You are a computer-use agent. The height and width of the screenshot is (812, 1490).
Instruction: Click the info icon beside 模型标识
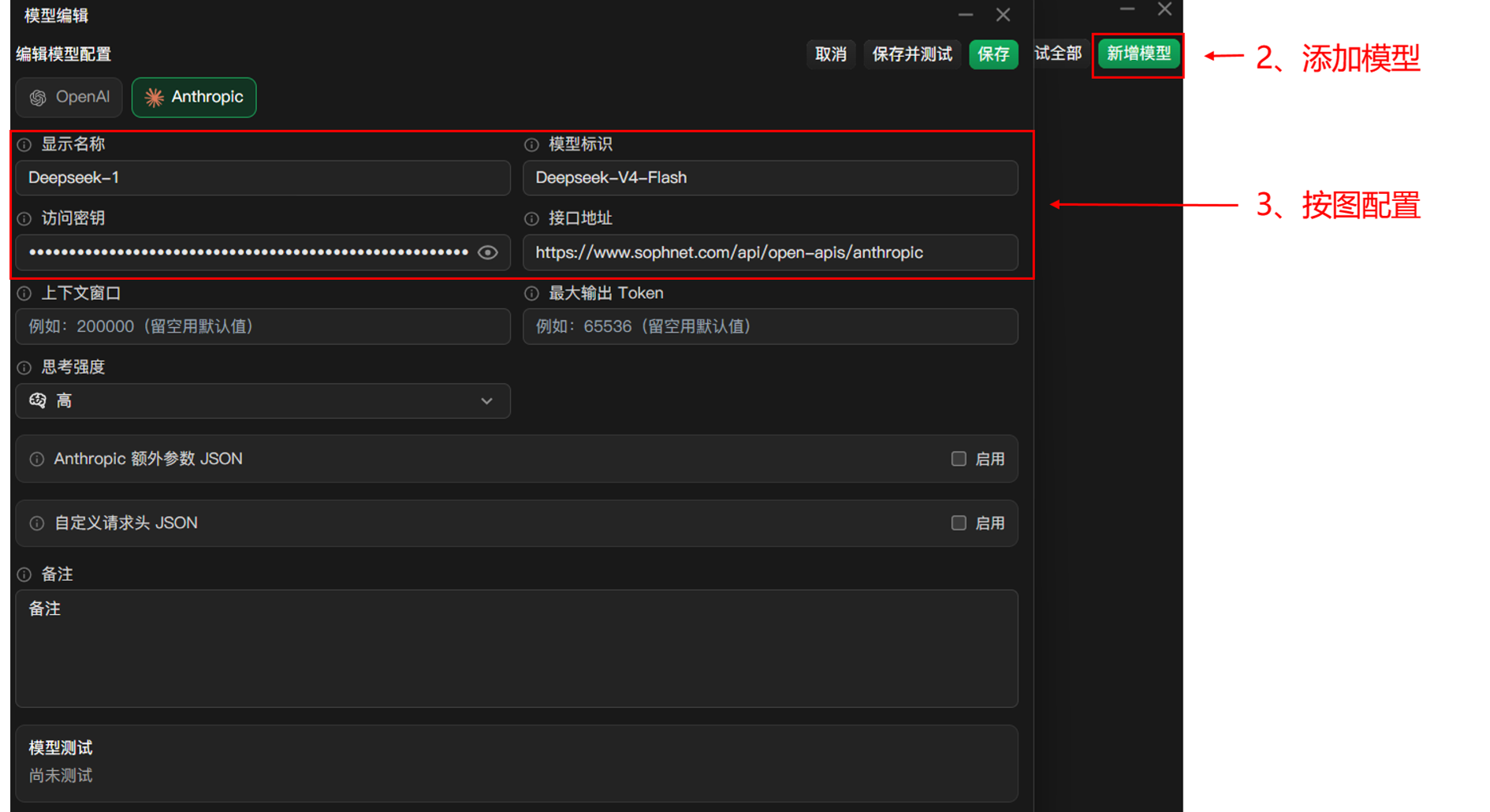(x=532, y=144)
